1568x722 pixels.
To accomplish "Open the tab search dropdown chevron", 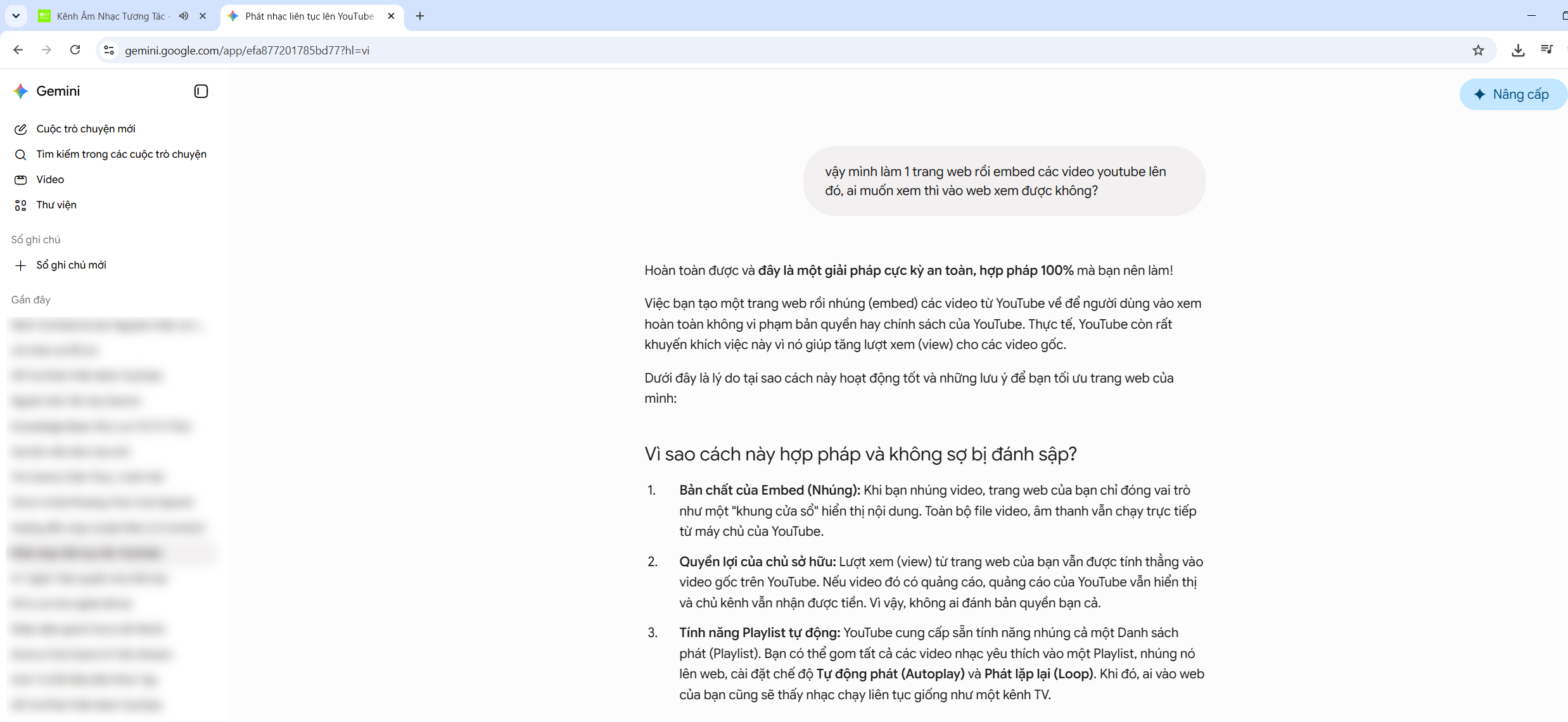I will [16, 16].
